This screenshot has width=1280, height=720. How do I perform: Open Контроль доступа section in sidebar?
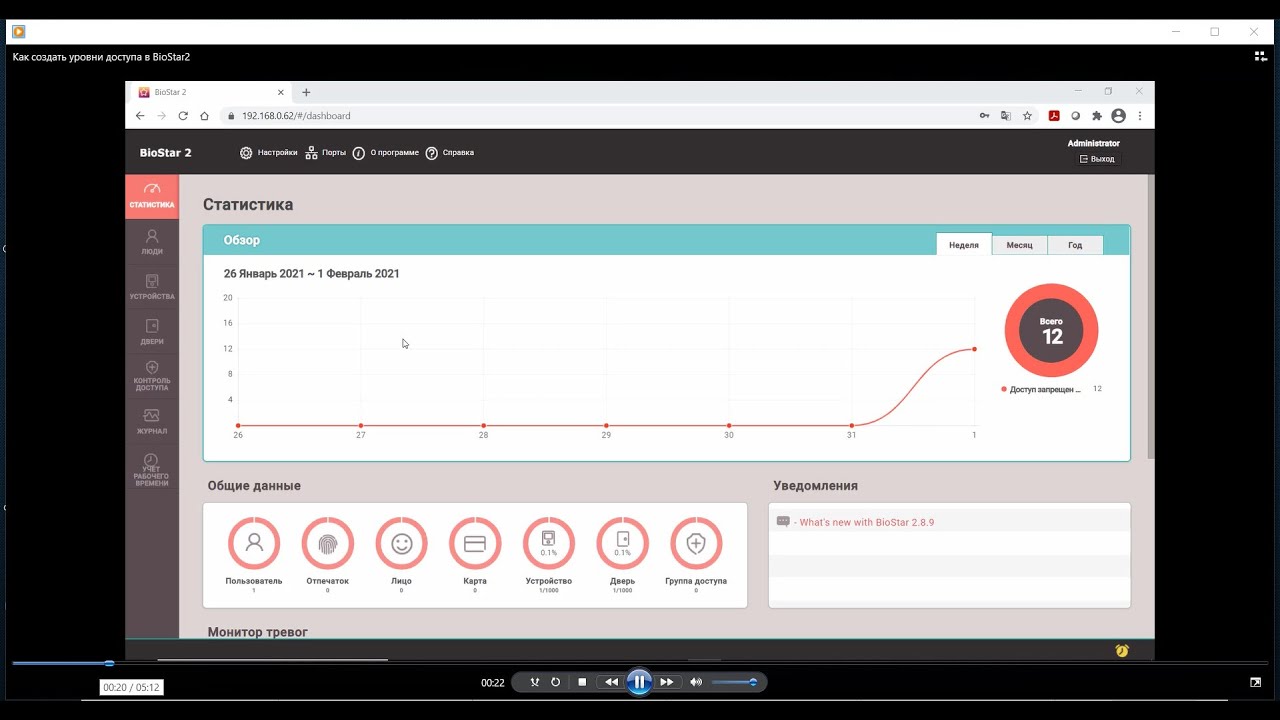point(152,377)
